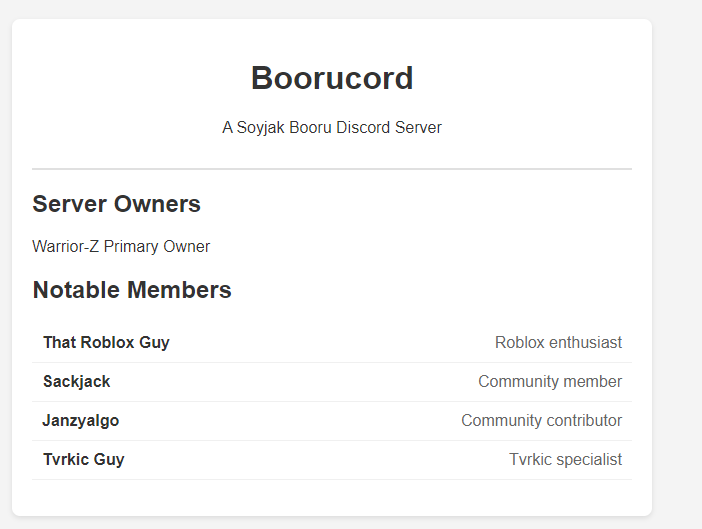Click the Warrior-Z Primary Owner text
Screen dimensions: 702x529
click(x=121, y=247)
